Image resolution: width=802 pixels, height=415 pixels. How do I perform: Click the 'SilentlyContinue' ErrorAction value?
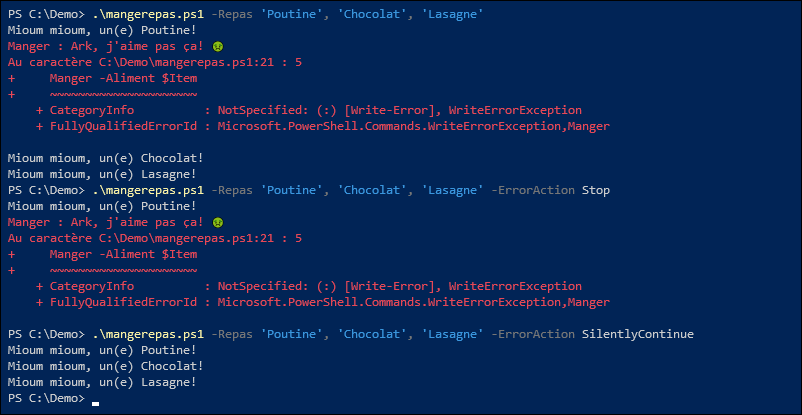[x=638, y=334]
